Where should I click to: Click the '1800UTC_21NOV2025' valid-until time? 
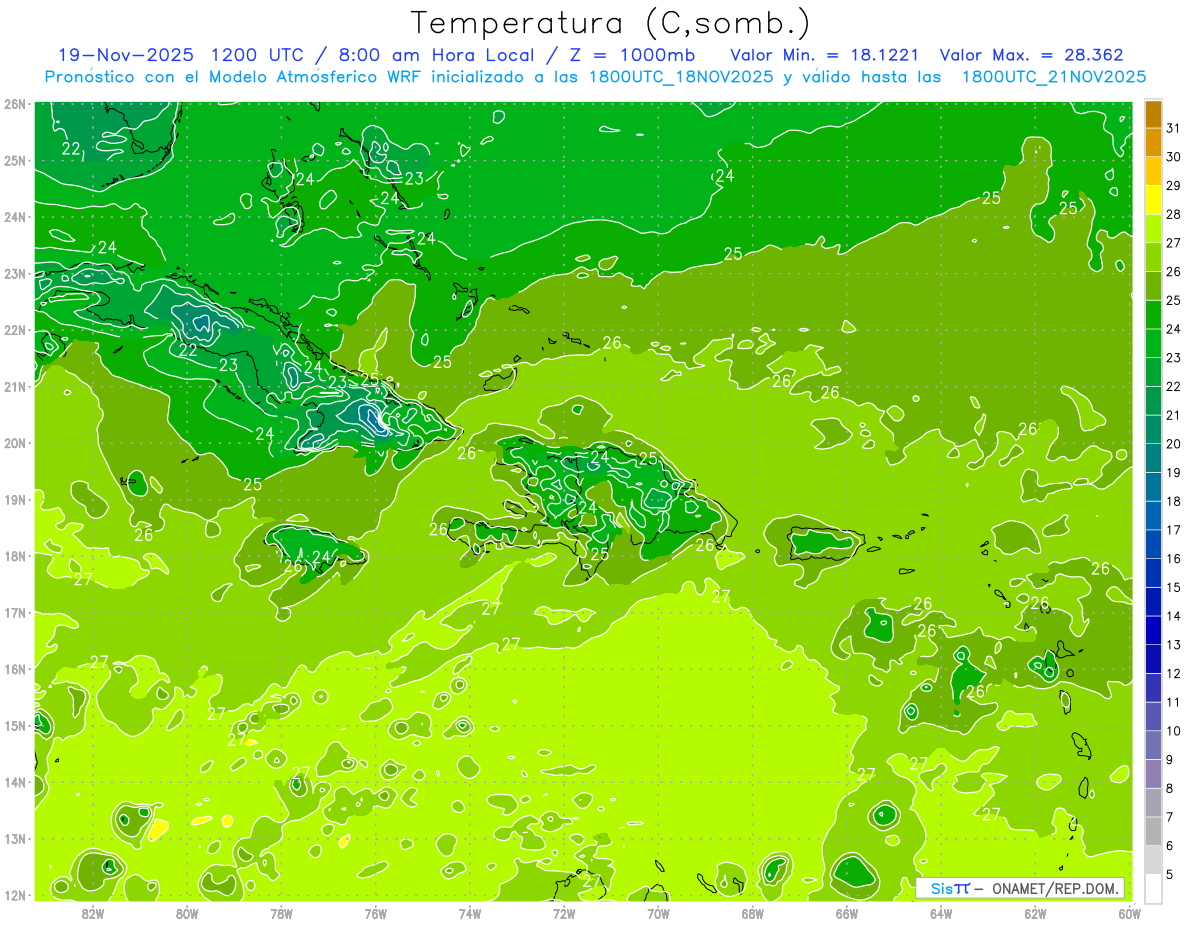(1054, 76)
